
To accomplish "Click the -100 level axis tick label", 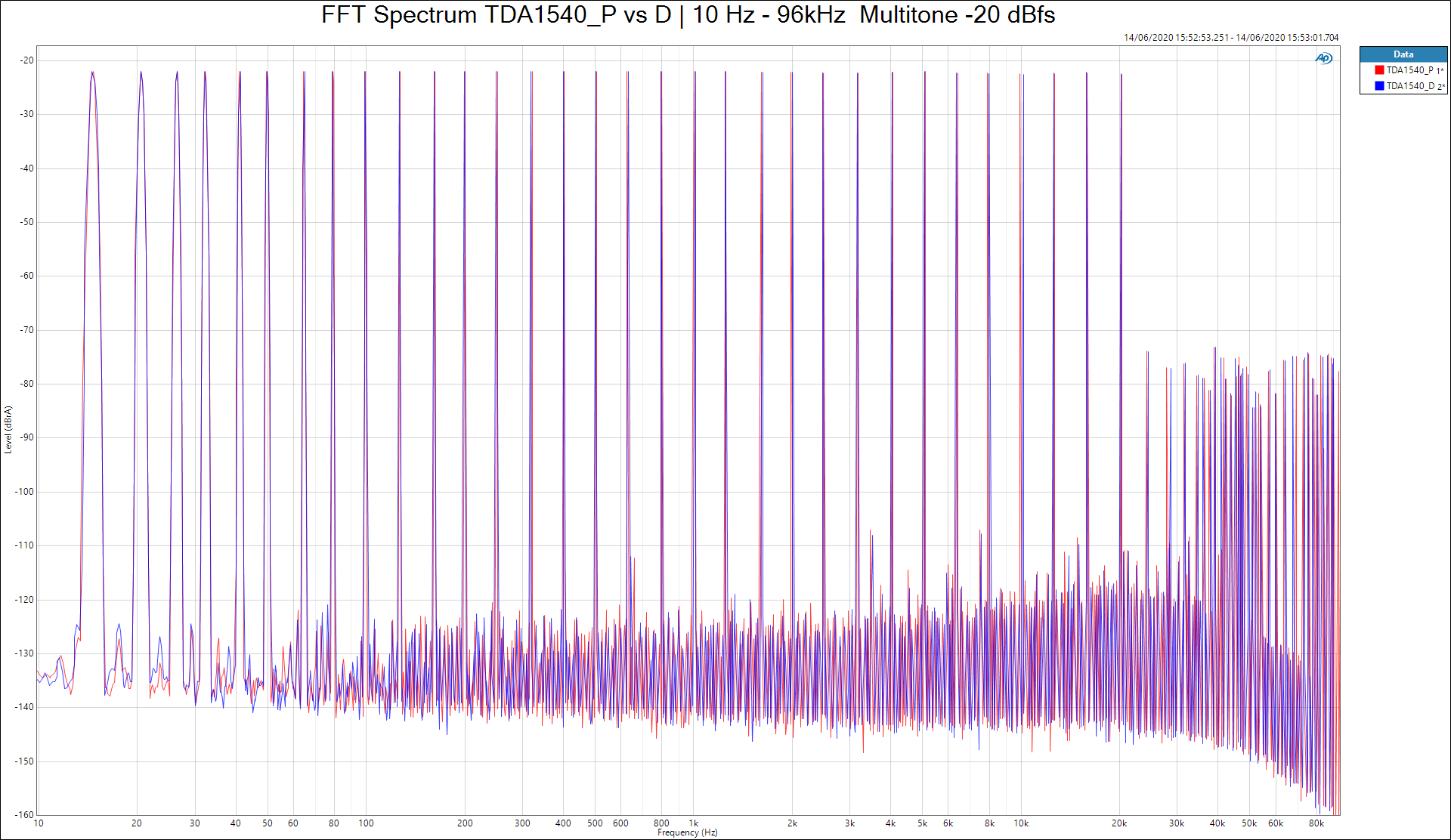I will 25,492.
